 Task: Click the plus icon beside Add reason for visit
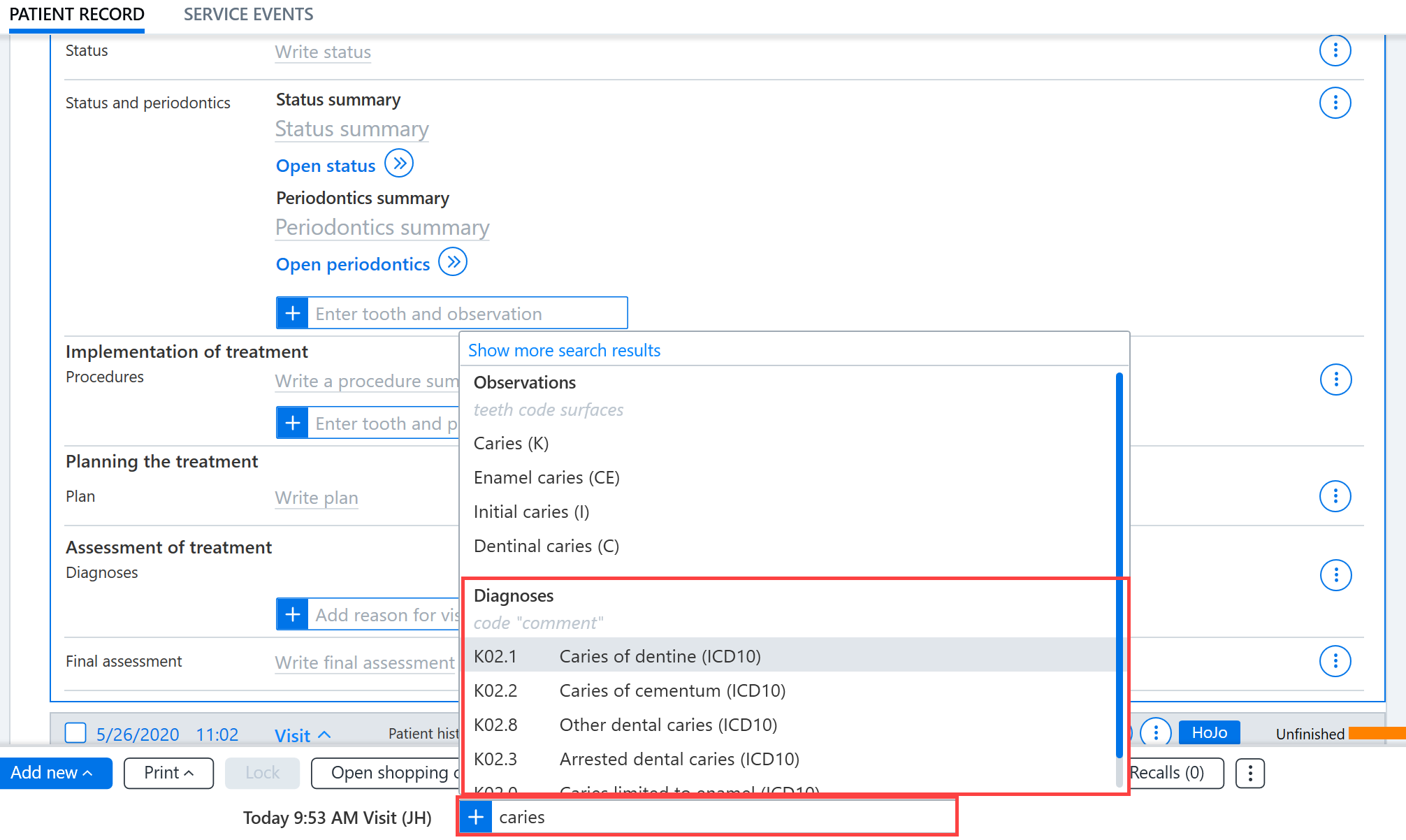293,614
